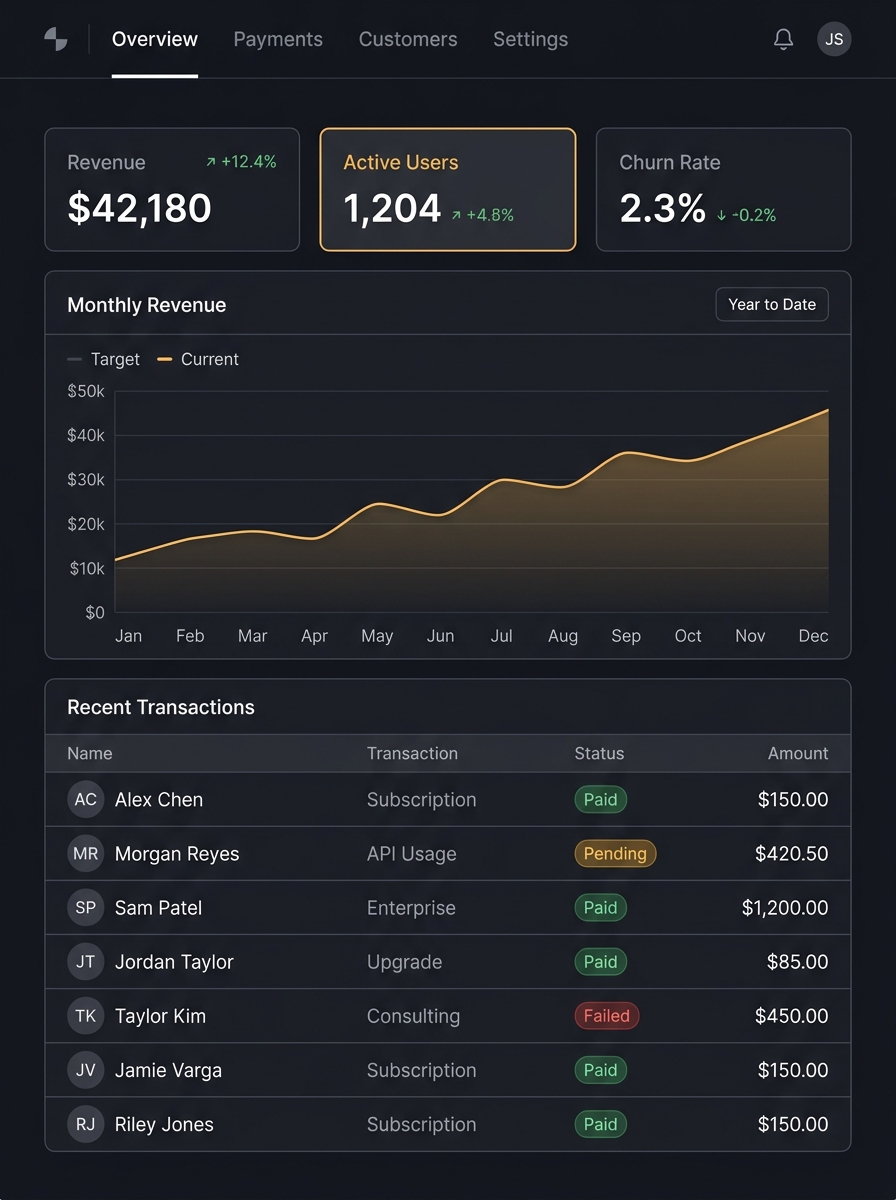Click the Paid badge on Jordan Taylor's row

point(600,961)
